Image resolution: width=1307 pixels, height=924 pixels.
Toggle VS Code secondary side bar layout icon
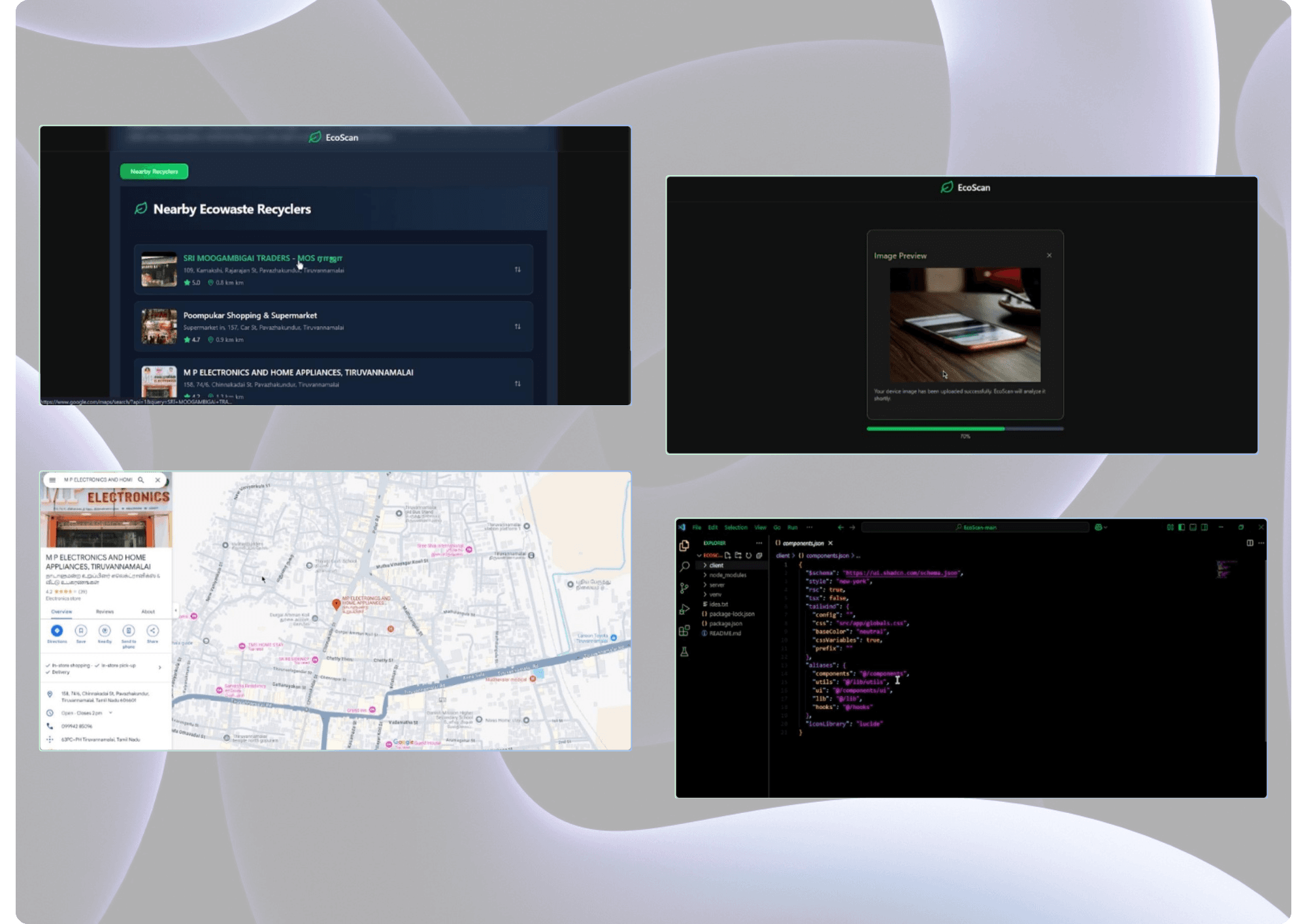1204,527
